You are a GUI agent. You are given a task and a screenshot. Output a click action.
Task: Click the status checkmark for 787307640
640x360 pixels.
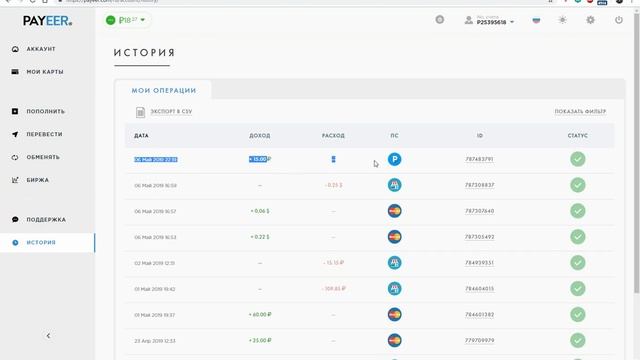[x=578, y=211]
